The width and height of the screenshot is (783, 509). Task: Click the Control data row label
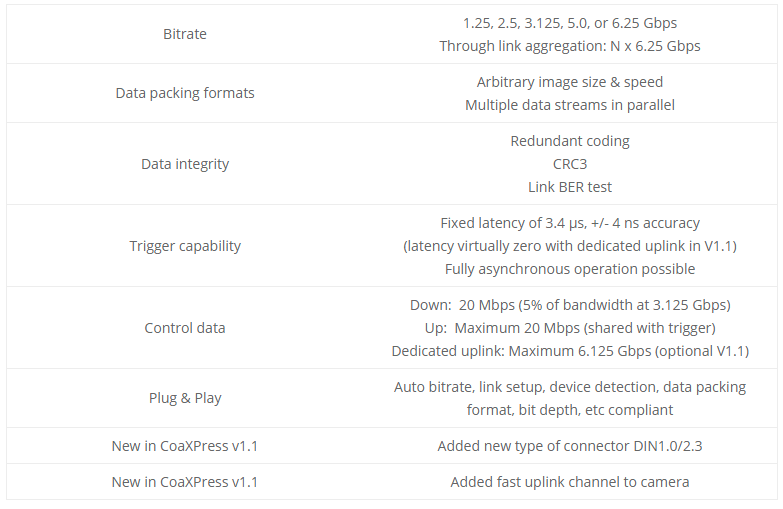click(x=185, y=328)
